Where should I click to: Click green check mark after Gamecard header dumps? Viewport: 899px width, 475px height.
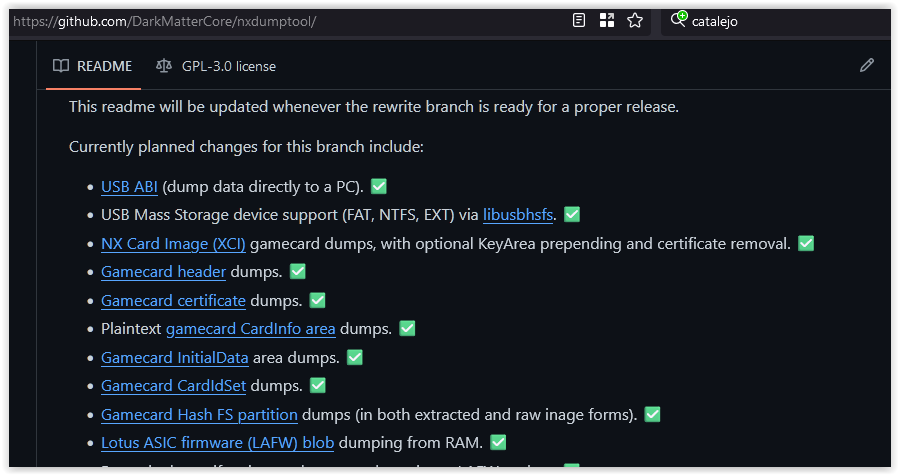coord(298,271)
